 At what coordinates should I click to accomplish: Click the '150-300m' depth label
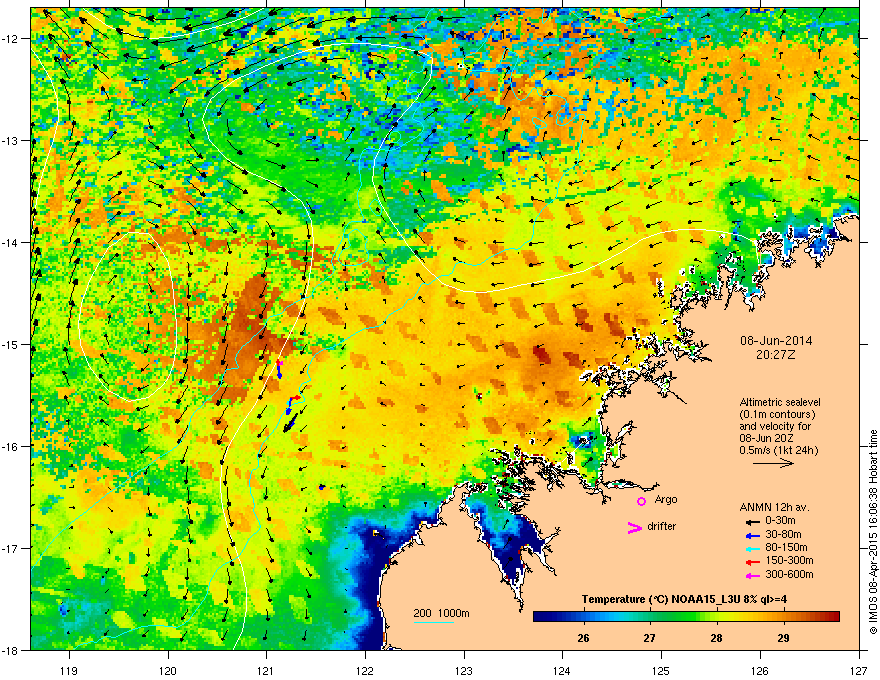coord(789,560)
